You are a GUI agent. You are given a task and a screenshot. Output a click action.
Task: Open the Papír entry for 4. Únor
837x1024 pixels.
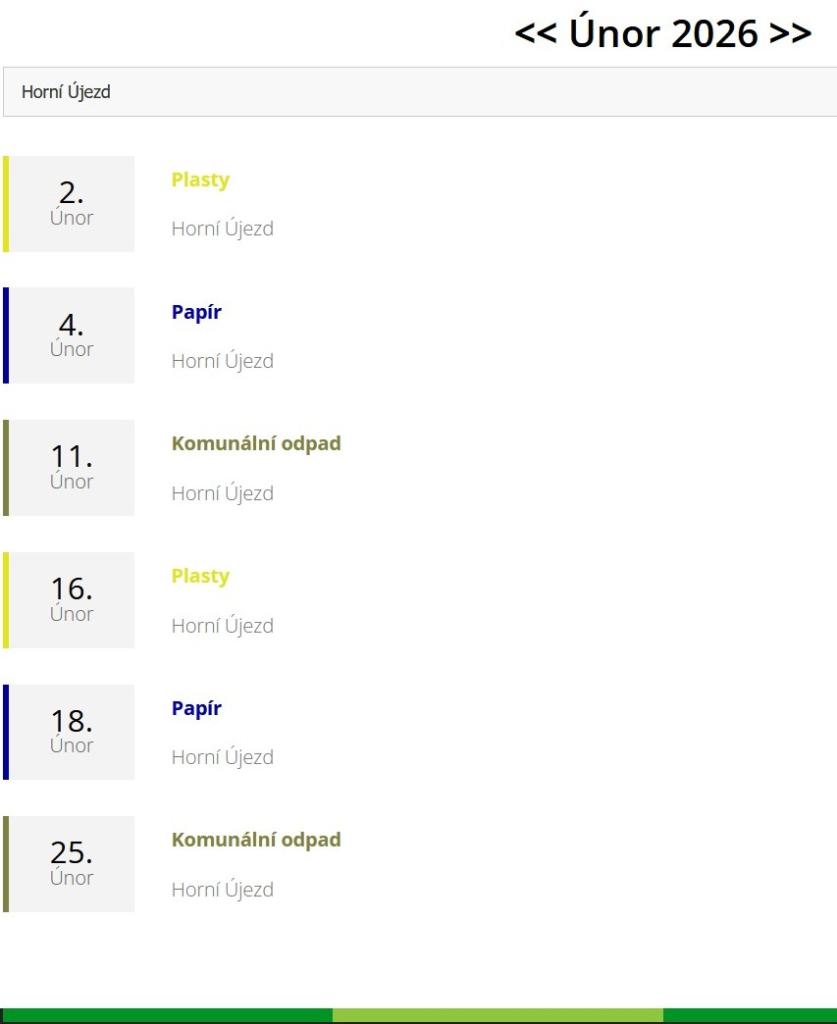click(x=196, y=312)
